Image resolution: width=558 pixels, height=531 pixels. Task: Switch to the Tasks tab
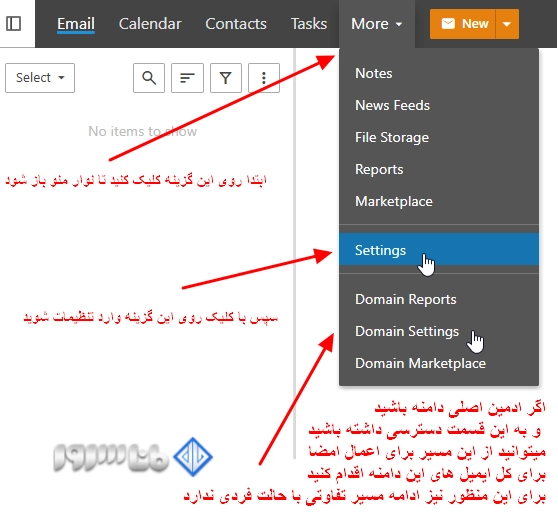click(309, 24)
